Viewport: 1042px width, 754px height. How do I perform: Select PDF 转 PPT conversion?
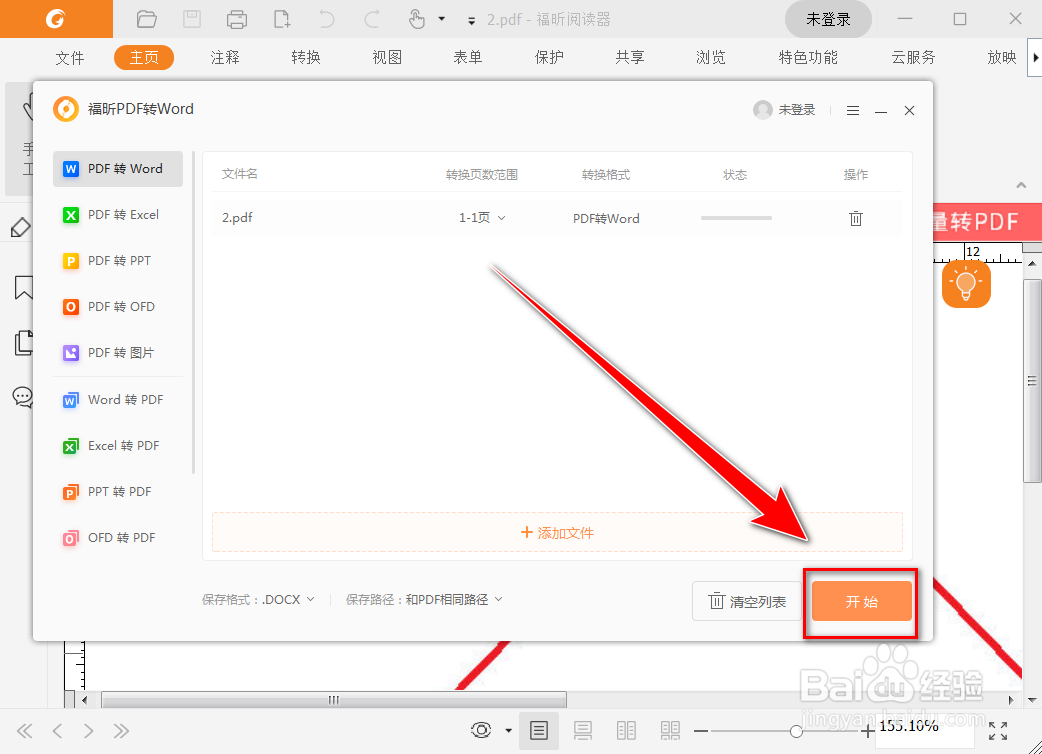pyautogui.click(x=118, y=260)
